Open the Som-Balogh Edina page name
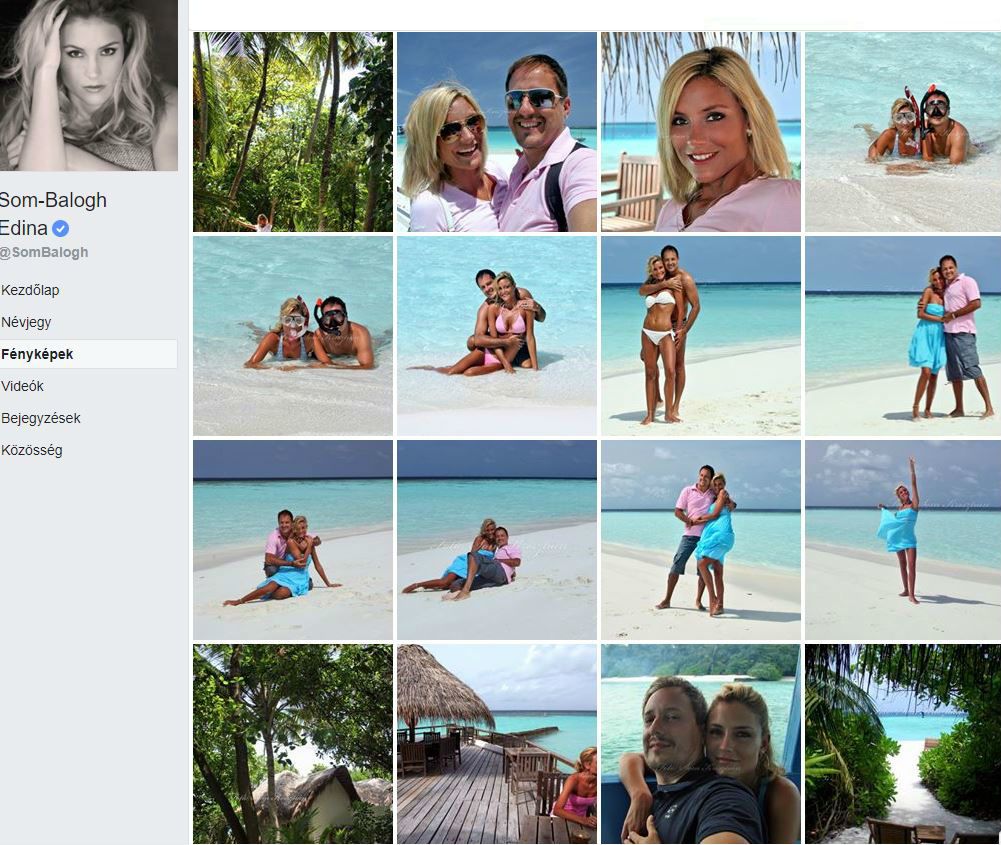The image size is (1001, 845). coord(53,214)
